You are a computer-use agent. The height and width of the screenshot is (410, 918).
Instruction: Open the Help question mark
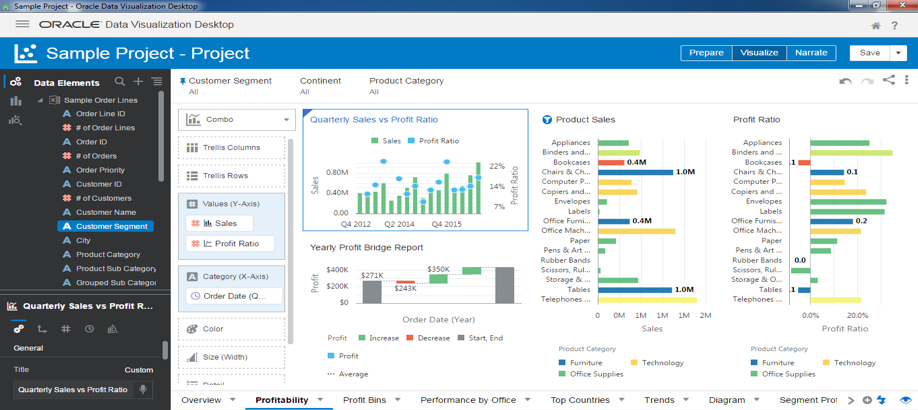[x=895, y=26]
